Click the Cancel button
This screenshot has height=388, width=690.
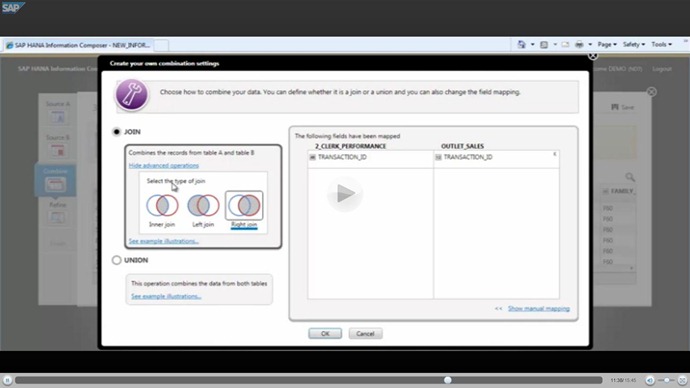[x=365, y=333]
